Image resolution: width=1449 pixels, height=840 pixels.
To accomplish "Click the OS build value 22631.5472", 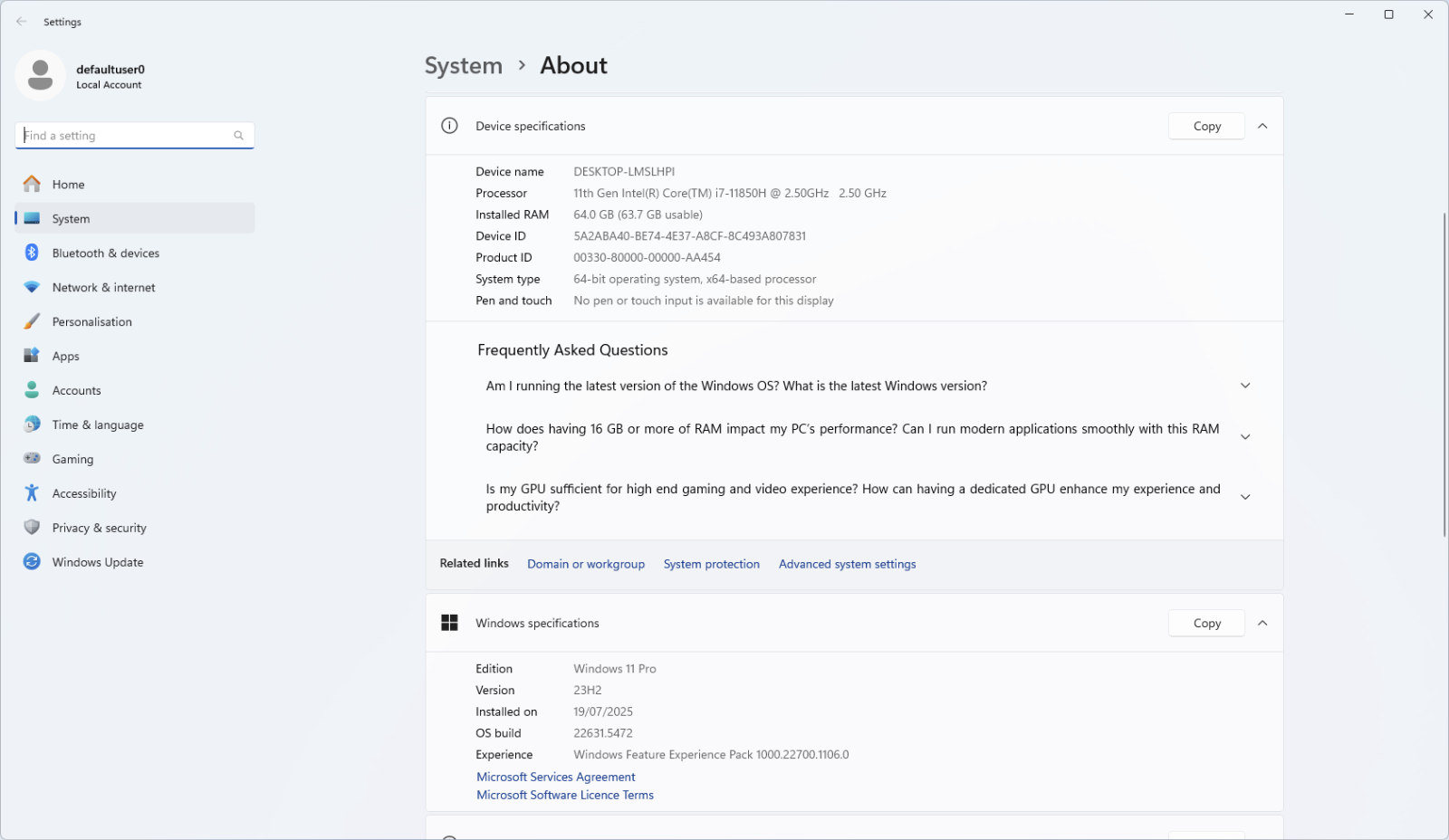I will tap(603, 733).
